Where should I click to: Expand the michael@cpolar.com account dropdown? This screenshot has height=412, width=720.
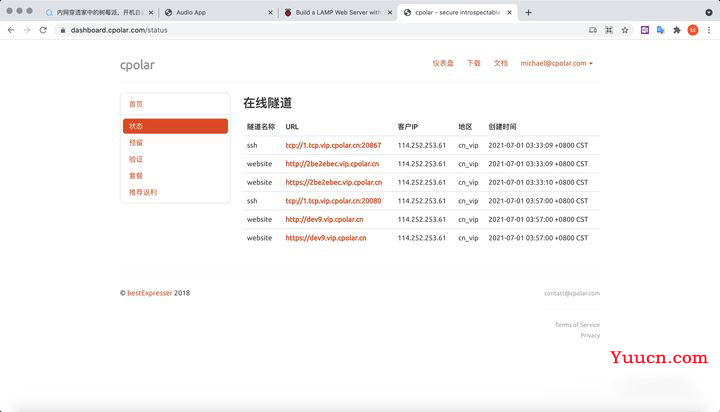556,63
